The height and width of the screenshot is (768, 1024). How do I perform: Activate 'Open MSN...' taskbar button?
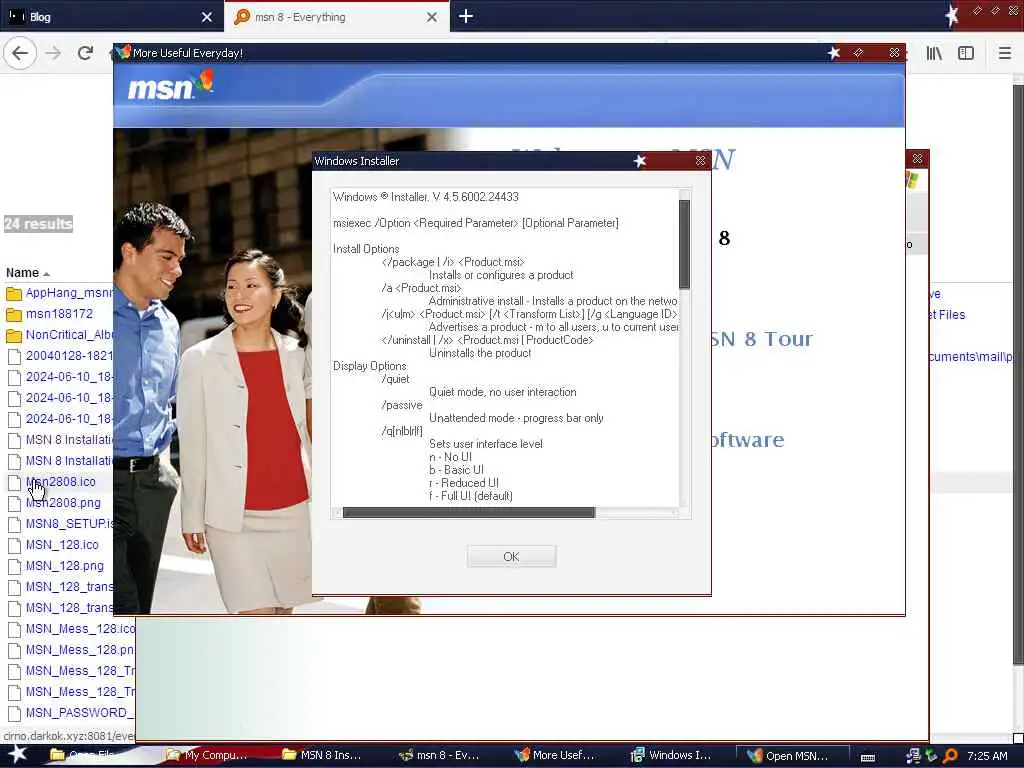792,755
